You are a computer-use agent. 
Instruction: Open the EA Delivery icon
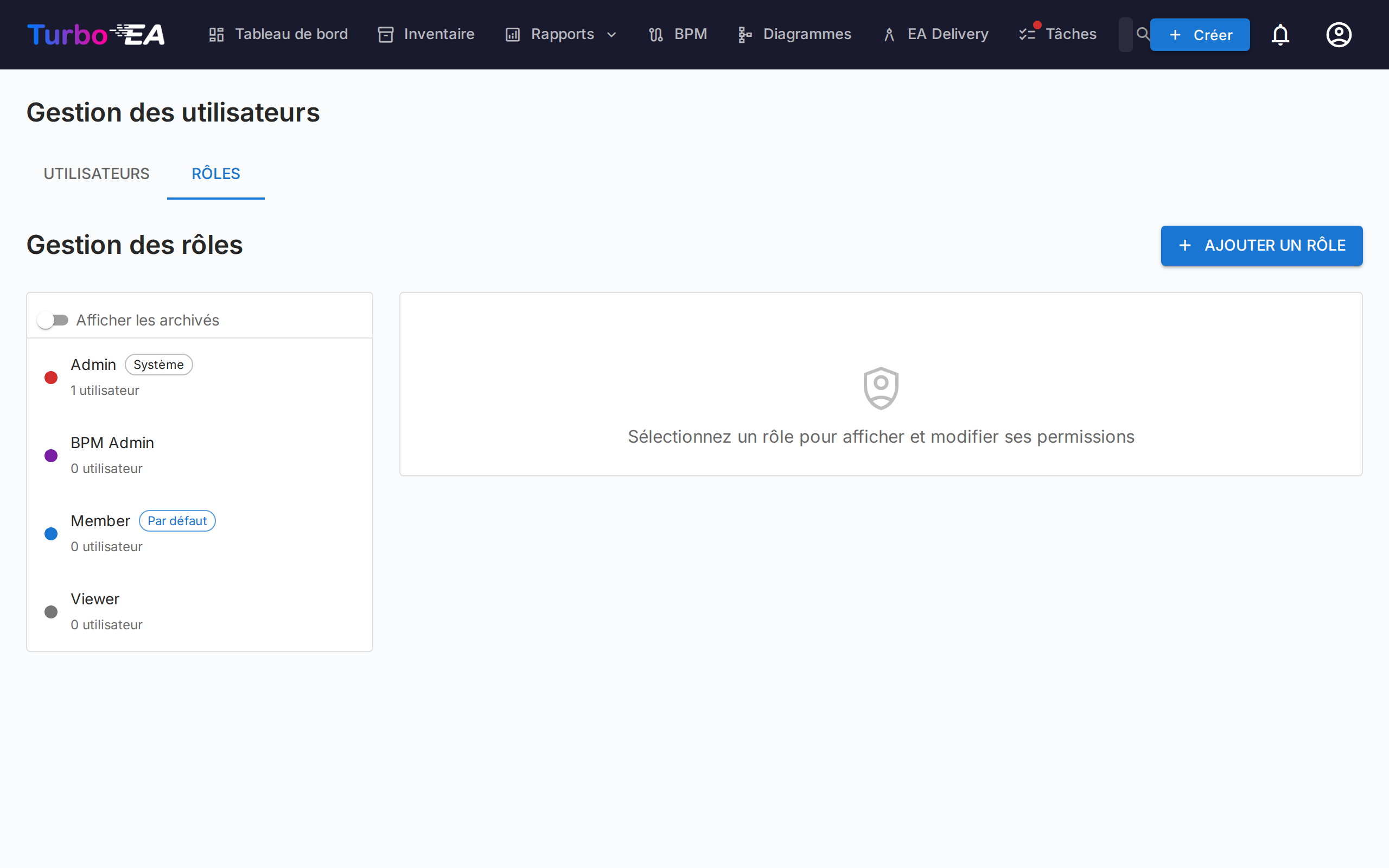(x=890, y=34)
